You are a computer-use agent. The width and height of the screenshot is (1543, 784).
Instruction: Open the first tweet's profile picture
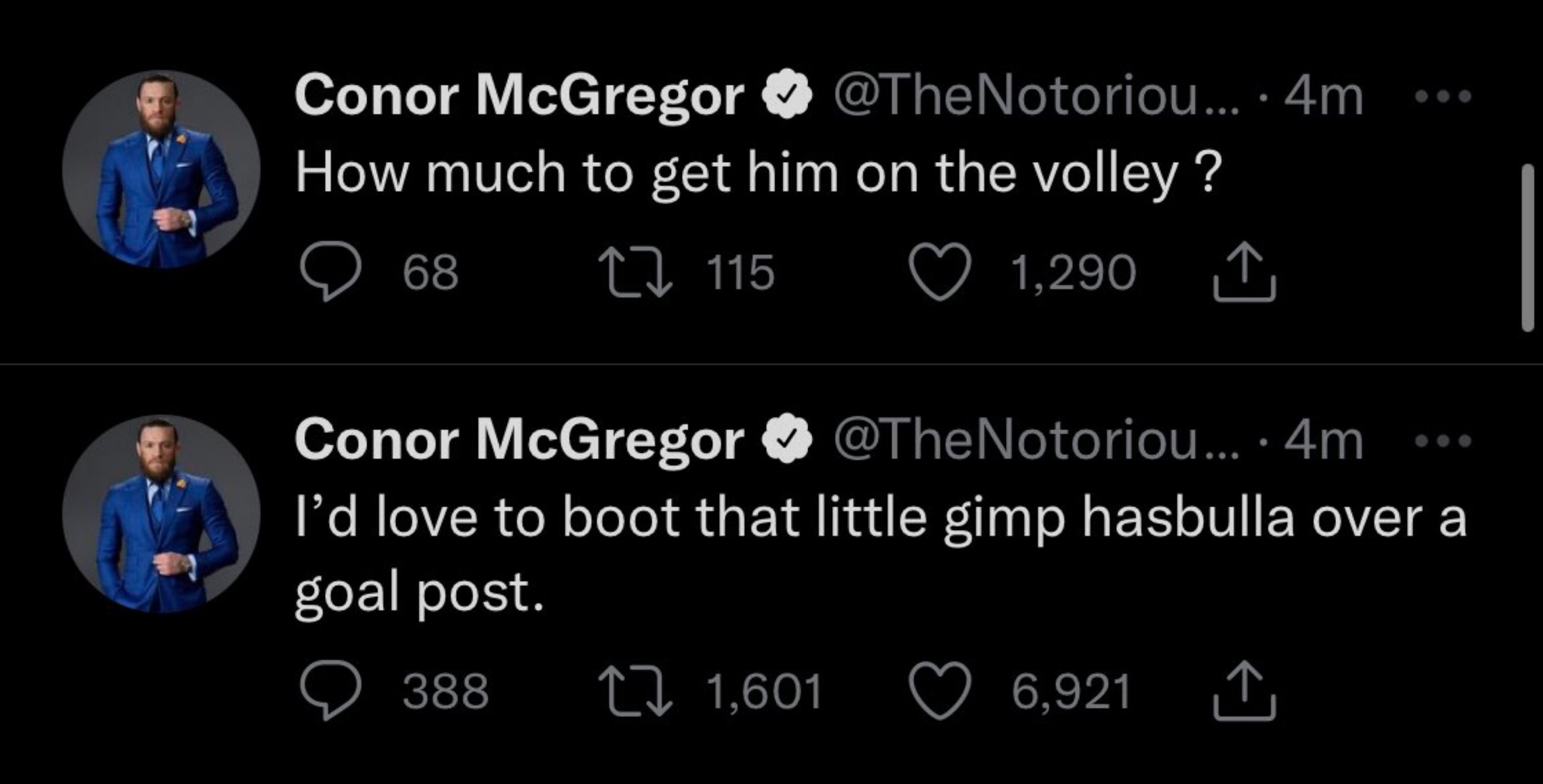(161, 169)
